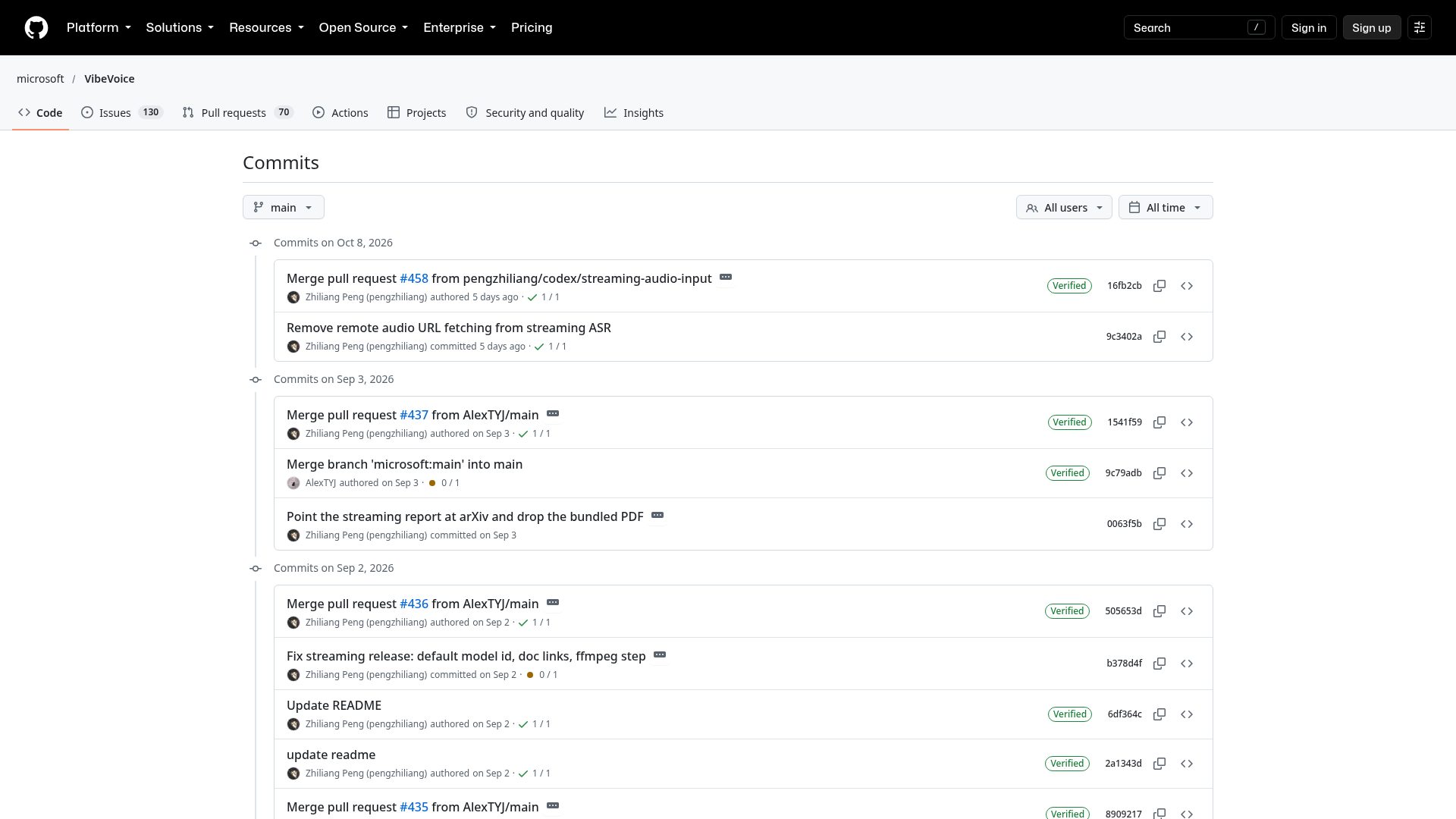This screenshot has width=1456, height=819.
Task: Expand commit description for pull request #437
Action: (x=553, y=414)
